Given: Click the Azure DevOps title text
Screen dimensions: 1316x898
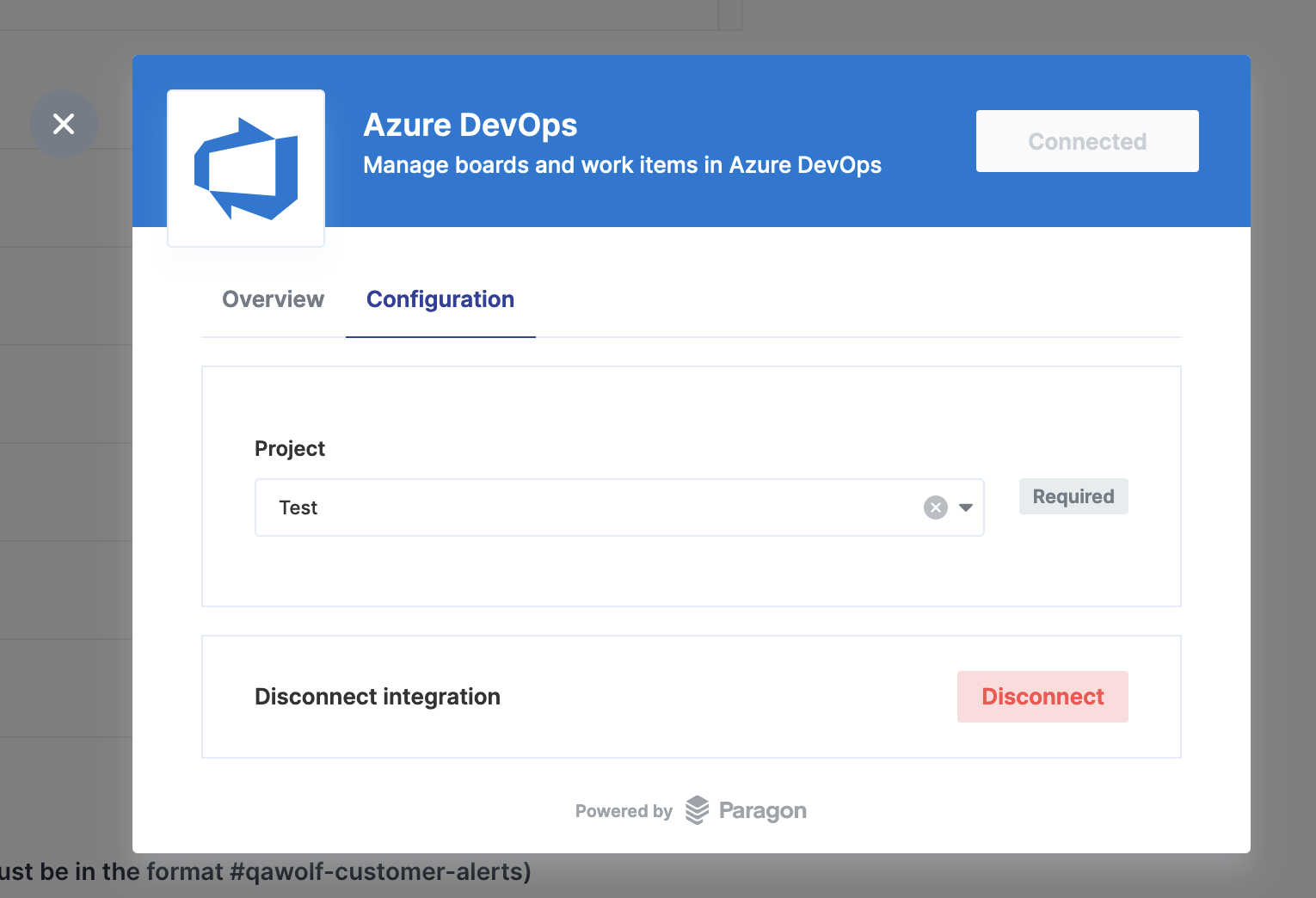Looking at the screenshot, I should (x=470, y=125).
